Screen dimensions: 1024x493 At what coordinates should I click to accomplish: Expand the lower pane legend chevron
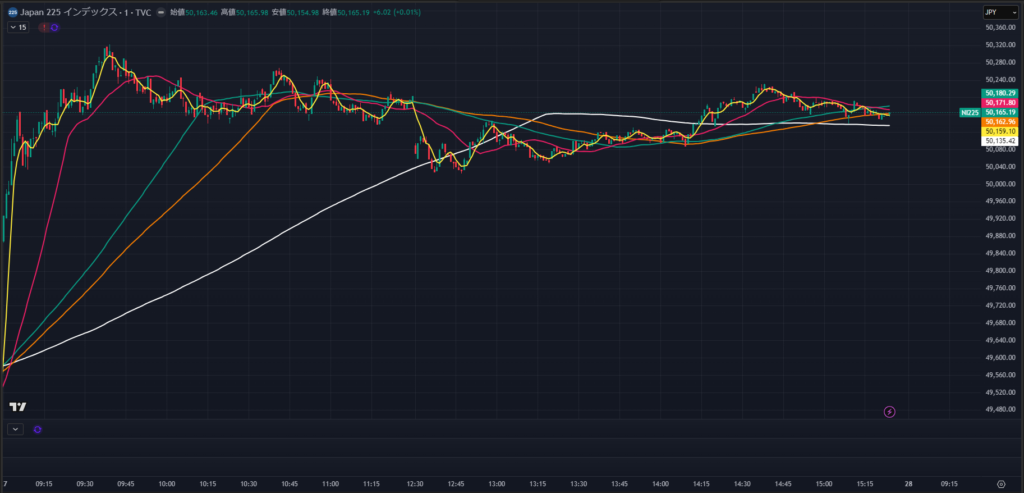pyautogui.click(x=14, y=429)
